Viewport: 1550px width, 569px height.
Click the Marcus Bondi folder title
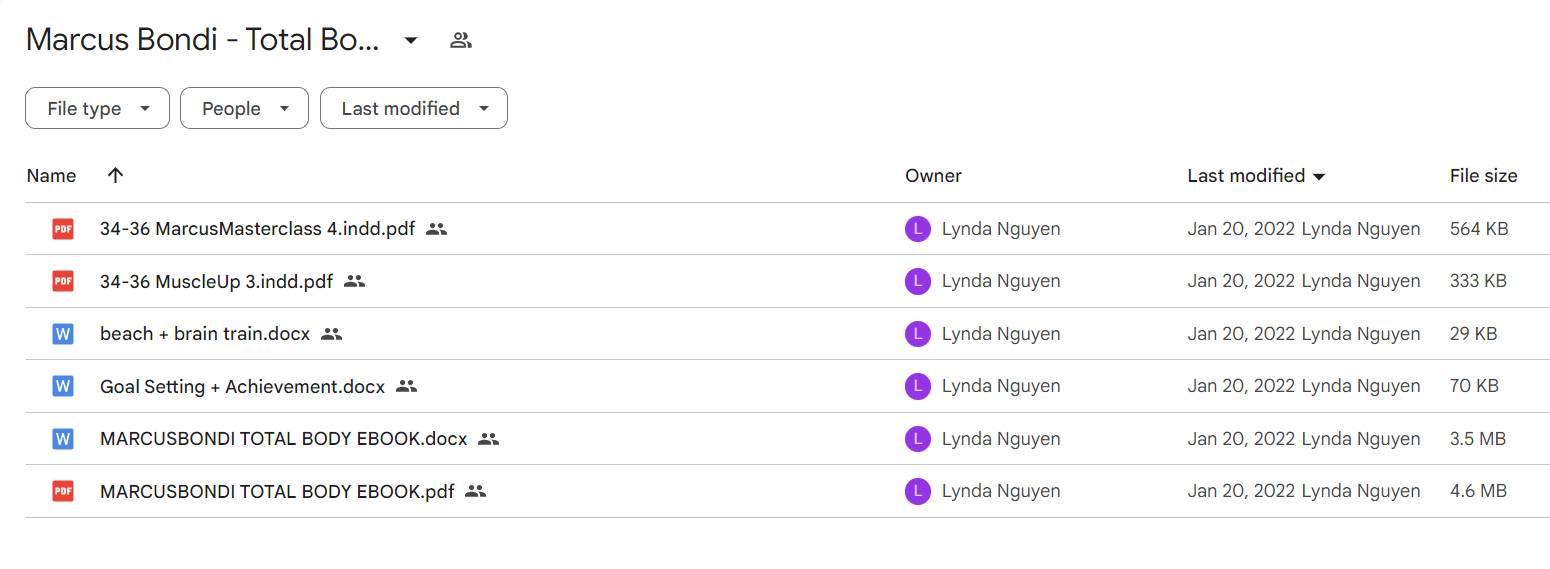click(203, 40)
